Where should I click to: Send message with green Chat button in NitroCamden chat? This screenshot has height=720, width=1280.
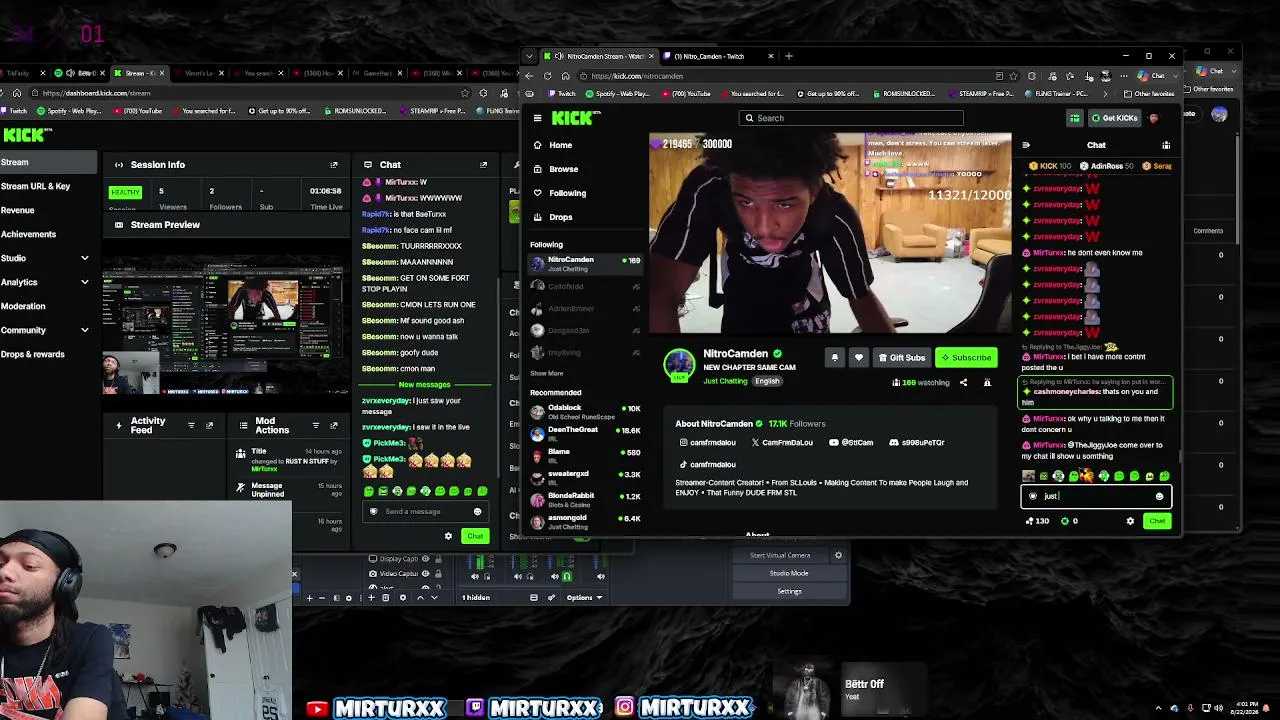click(1157, 521)
